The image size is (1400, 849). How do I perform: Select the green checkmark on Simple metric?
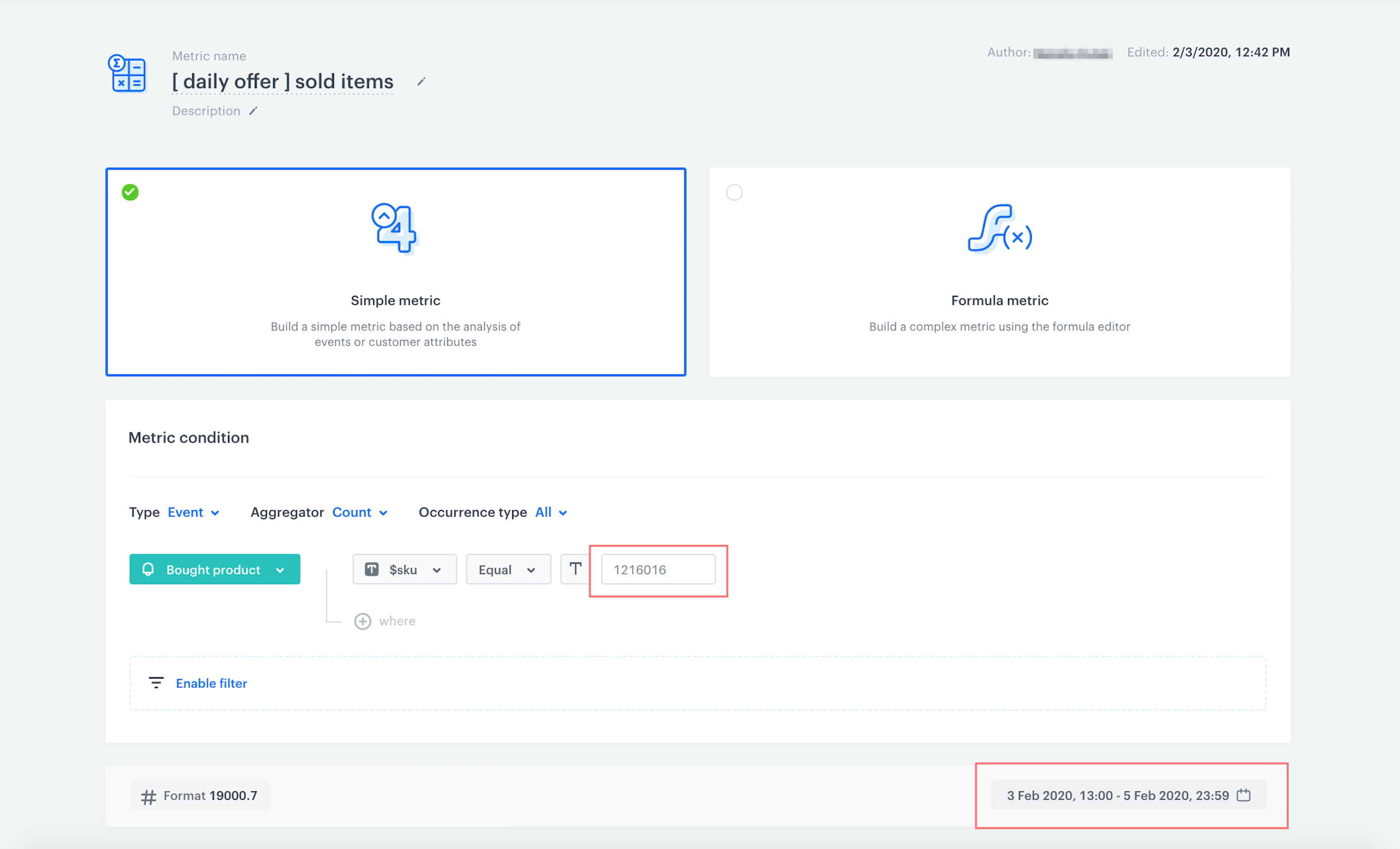(130, 192)
